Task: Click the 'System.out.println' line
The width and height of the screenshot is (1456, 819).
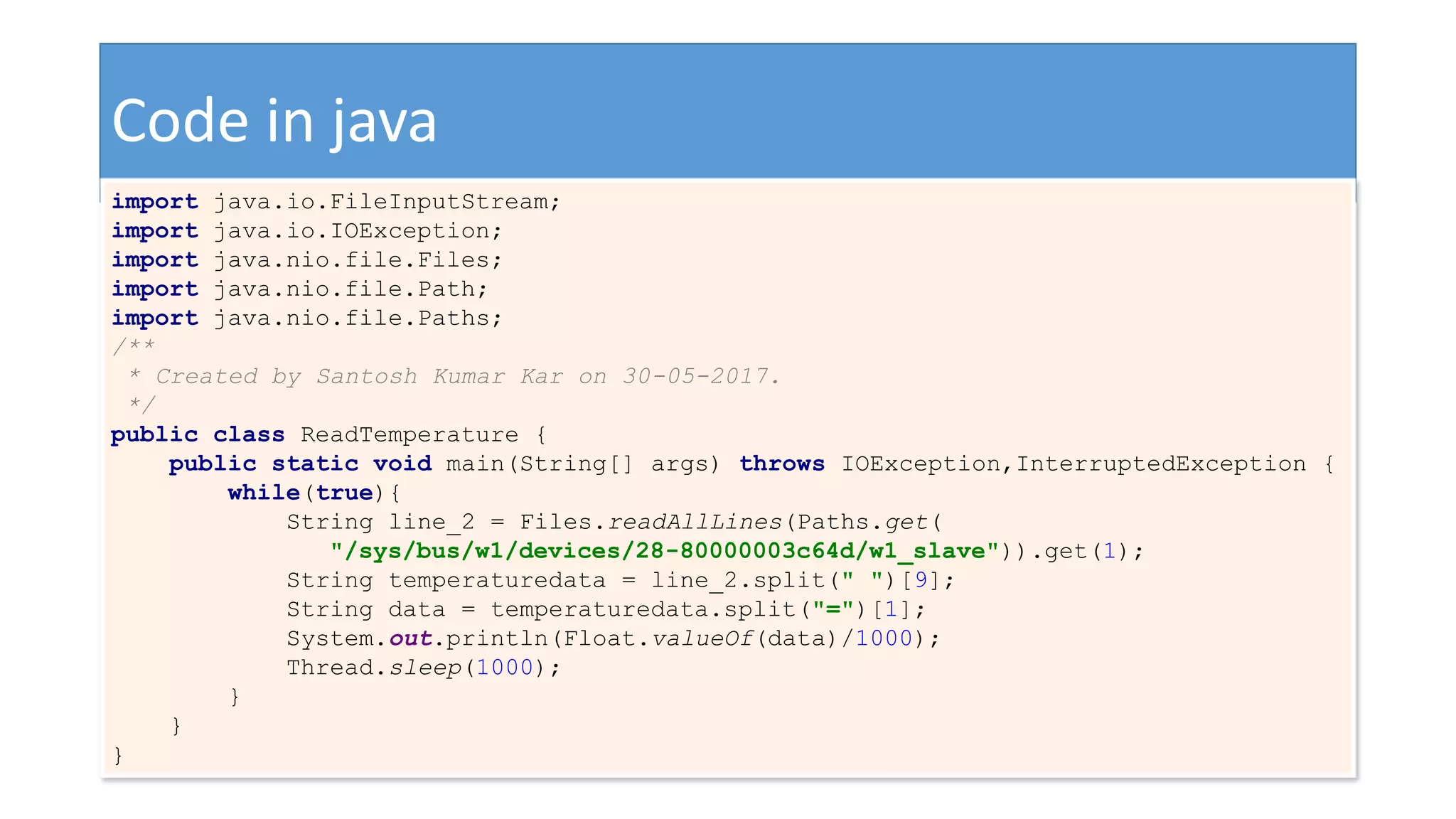Action: pos(614,638)
